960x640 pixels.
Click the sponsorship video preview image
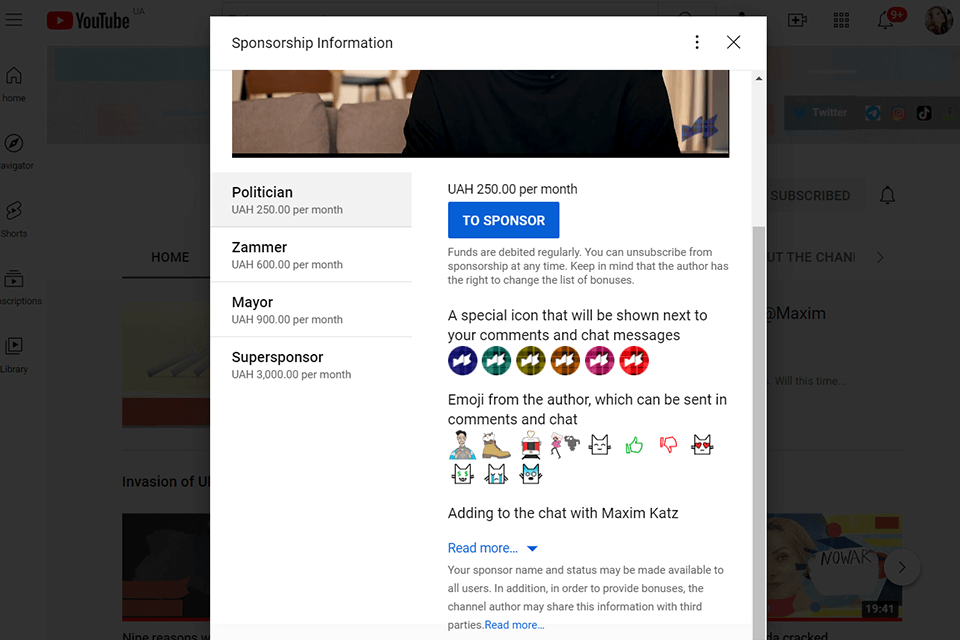[x=480, y=113]
